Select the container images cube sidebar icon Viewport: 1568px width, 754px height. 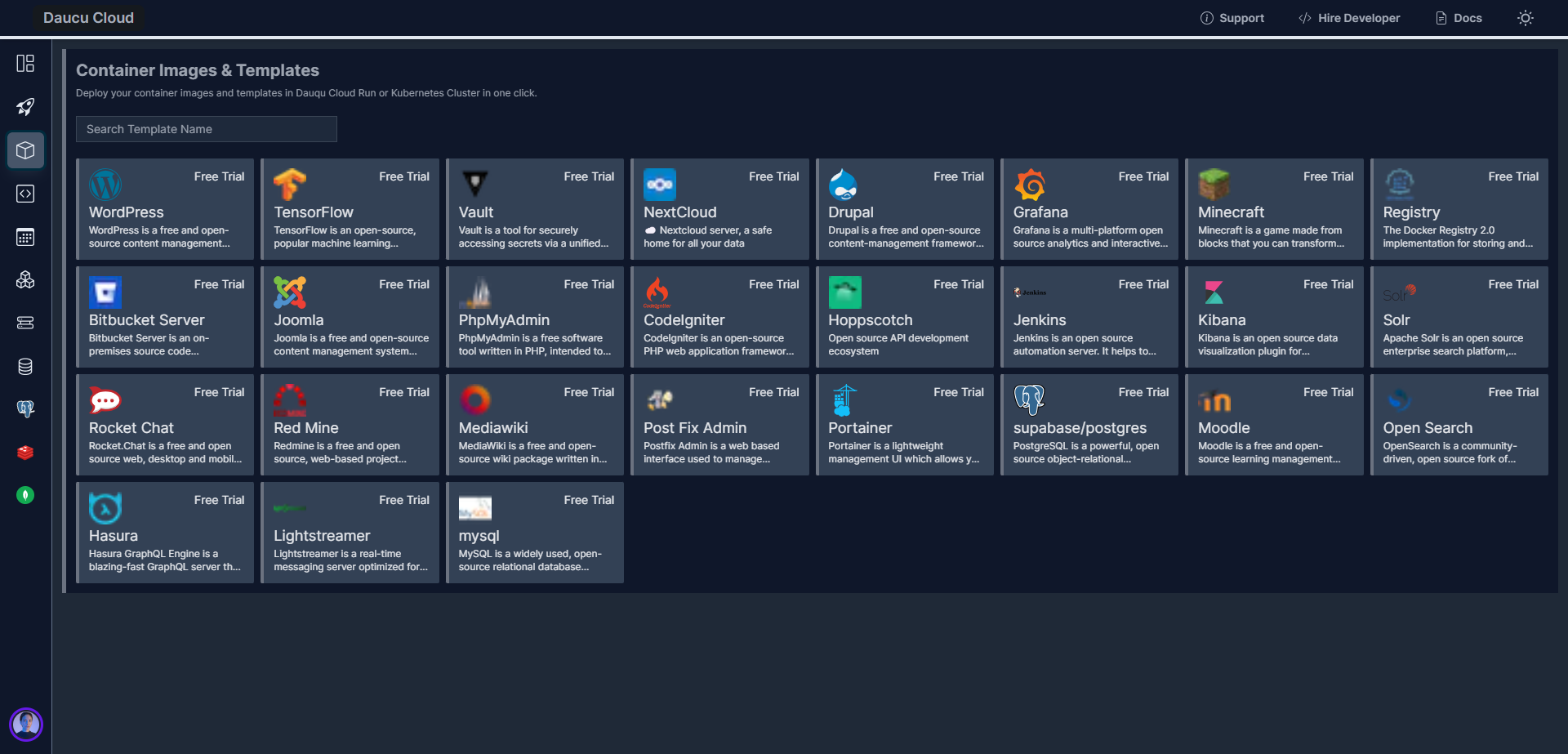[x=25, y=150]
